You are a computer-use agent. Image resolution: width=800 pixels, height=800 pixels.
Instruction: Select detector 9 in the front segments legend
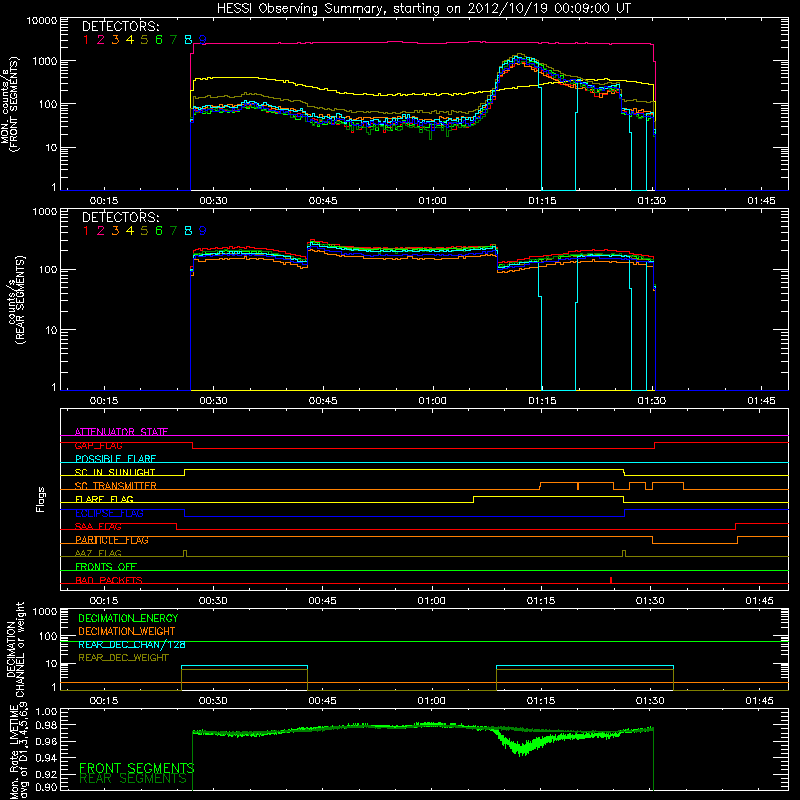203,40
